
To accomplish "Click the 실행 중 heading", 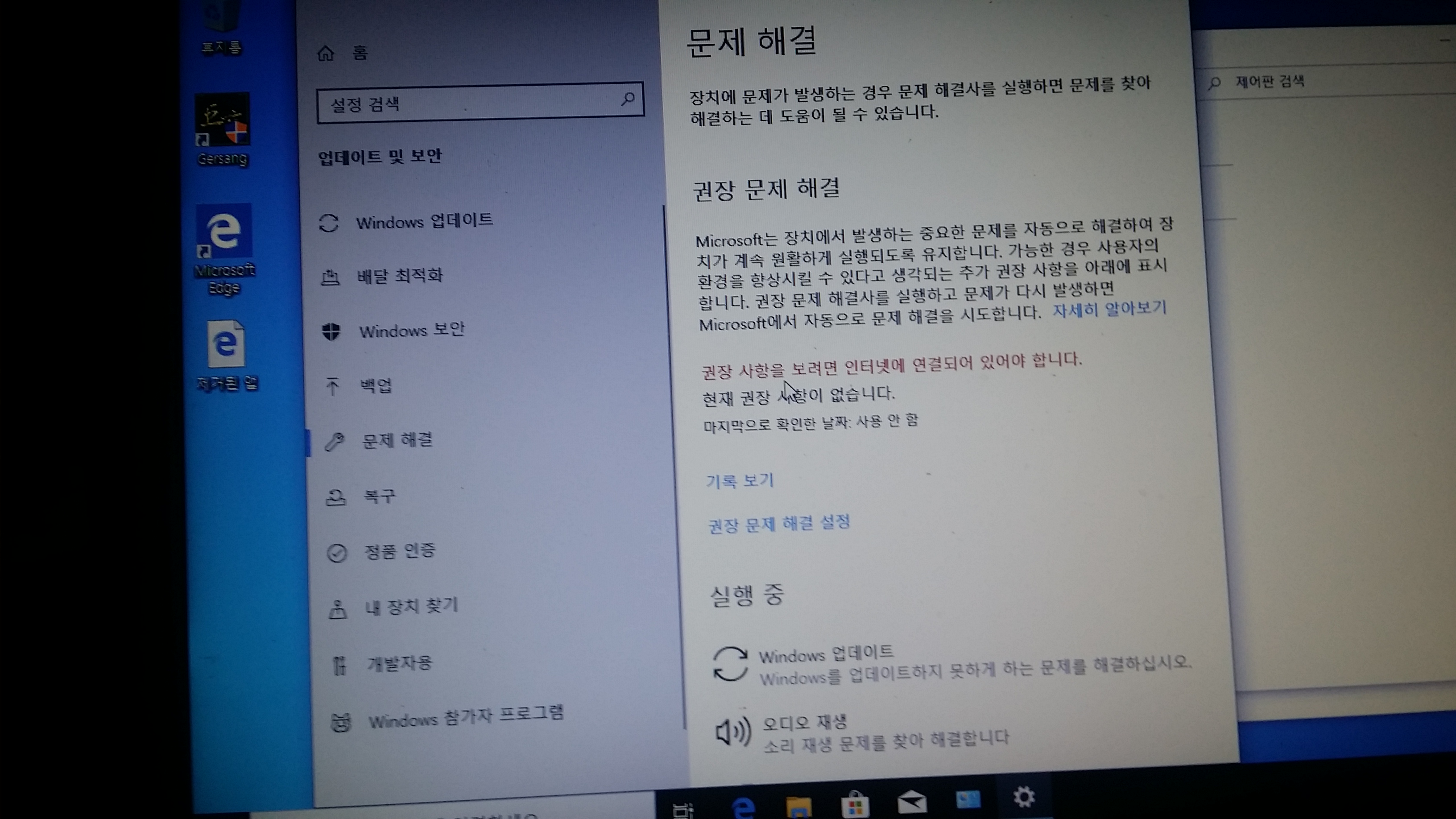I will click(747, 595).
